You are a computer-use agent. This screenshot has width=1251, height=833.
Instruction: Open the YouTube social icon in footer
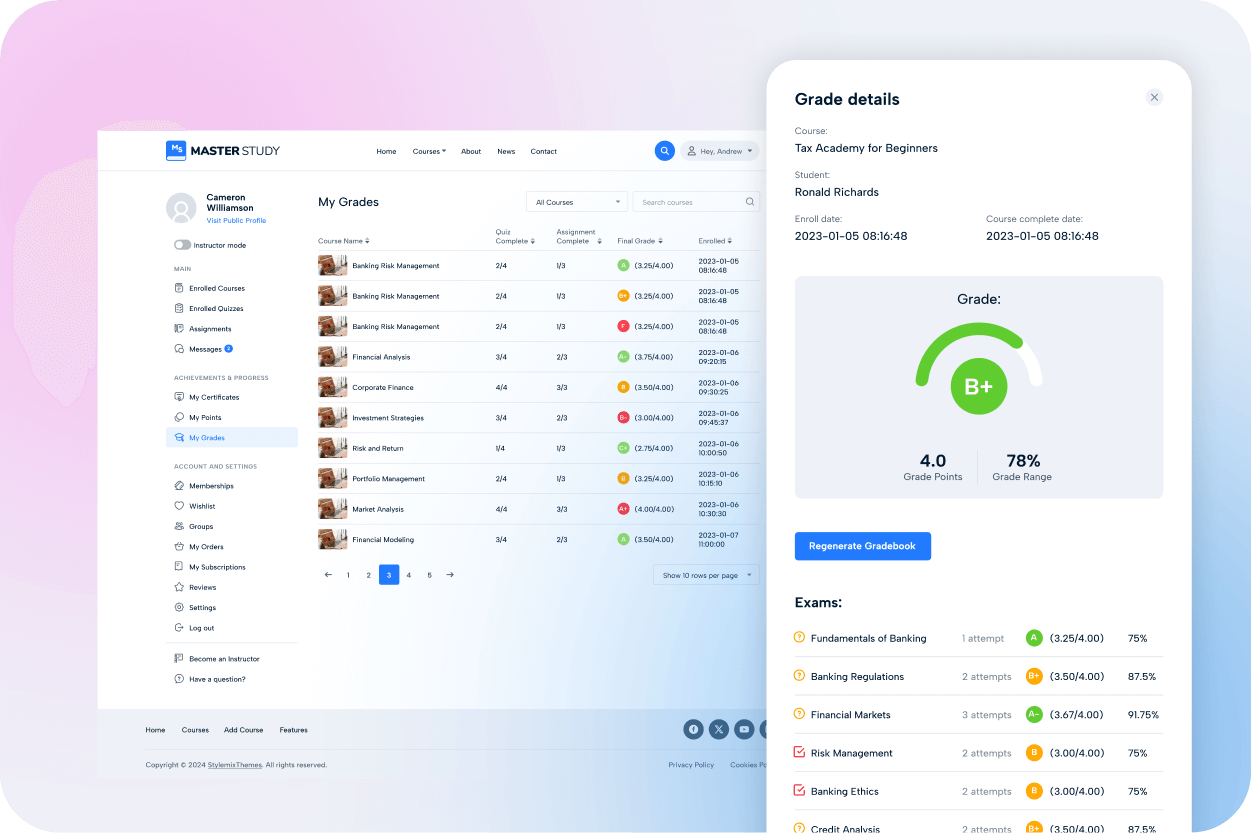[x=744, y=729]
